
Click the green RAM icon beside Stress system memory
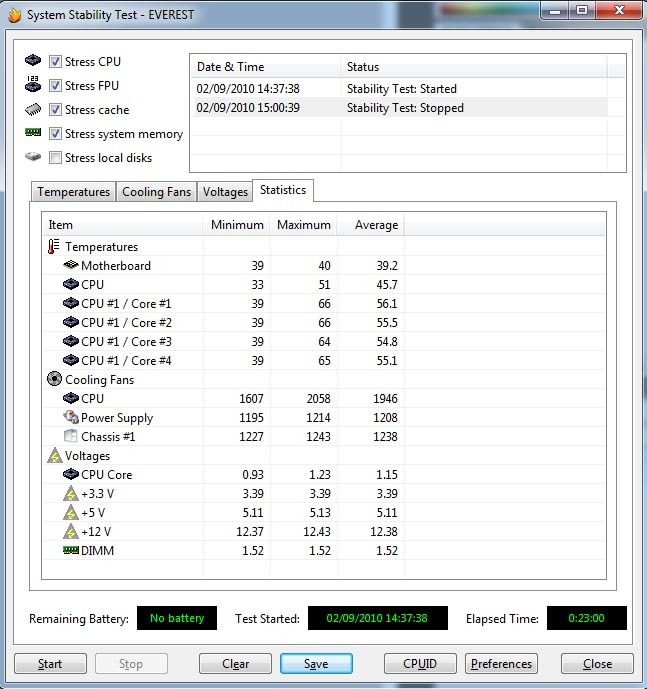coord(33,132)
